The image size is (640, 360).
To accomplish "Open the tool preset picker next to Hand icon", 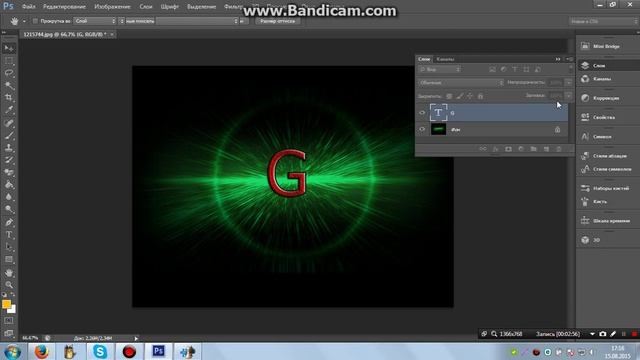I will (24, 21).
